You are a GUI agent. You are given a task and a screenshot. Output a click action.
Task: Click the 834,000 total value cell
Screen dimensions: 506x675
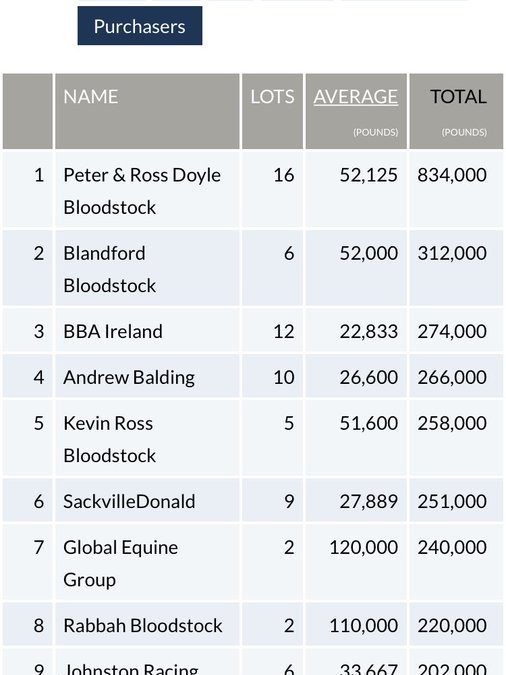click(x=452, y=175)
